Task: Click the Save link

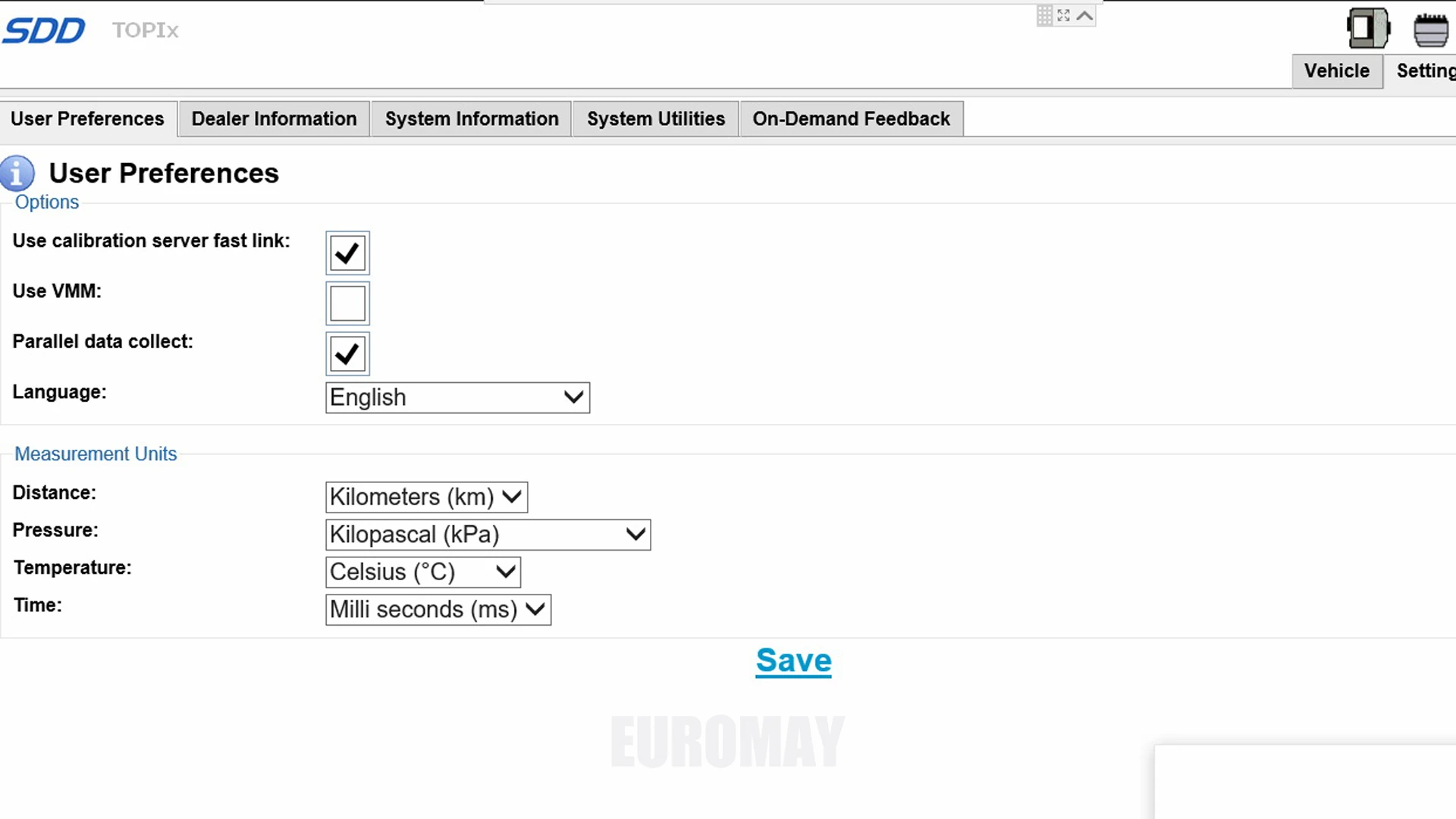Action: (x=793, y=661)
